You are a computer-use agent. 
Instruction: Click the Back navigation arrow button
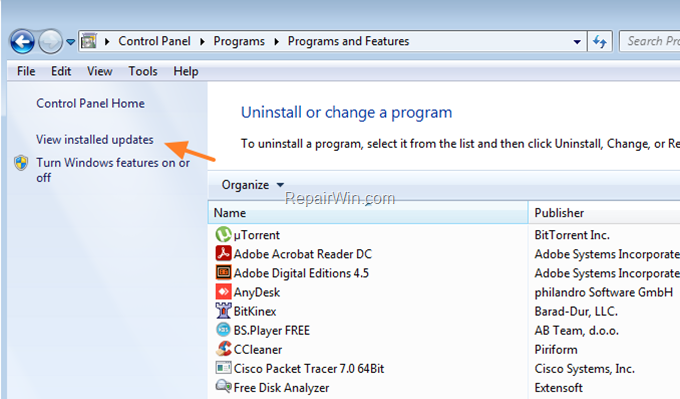tap(22, 42)
